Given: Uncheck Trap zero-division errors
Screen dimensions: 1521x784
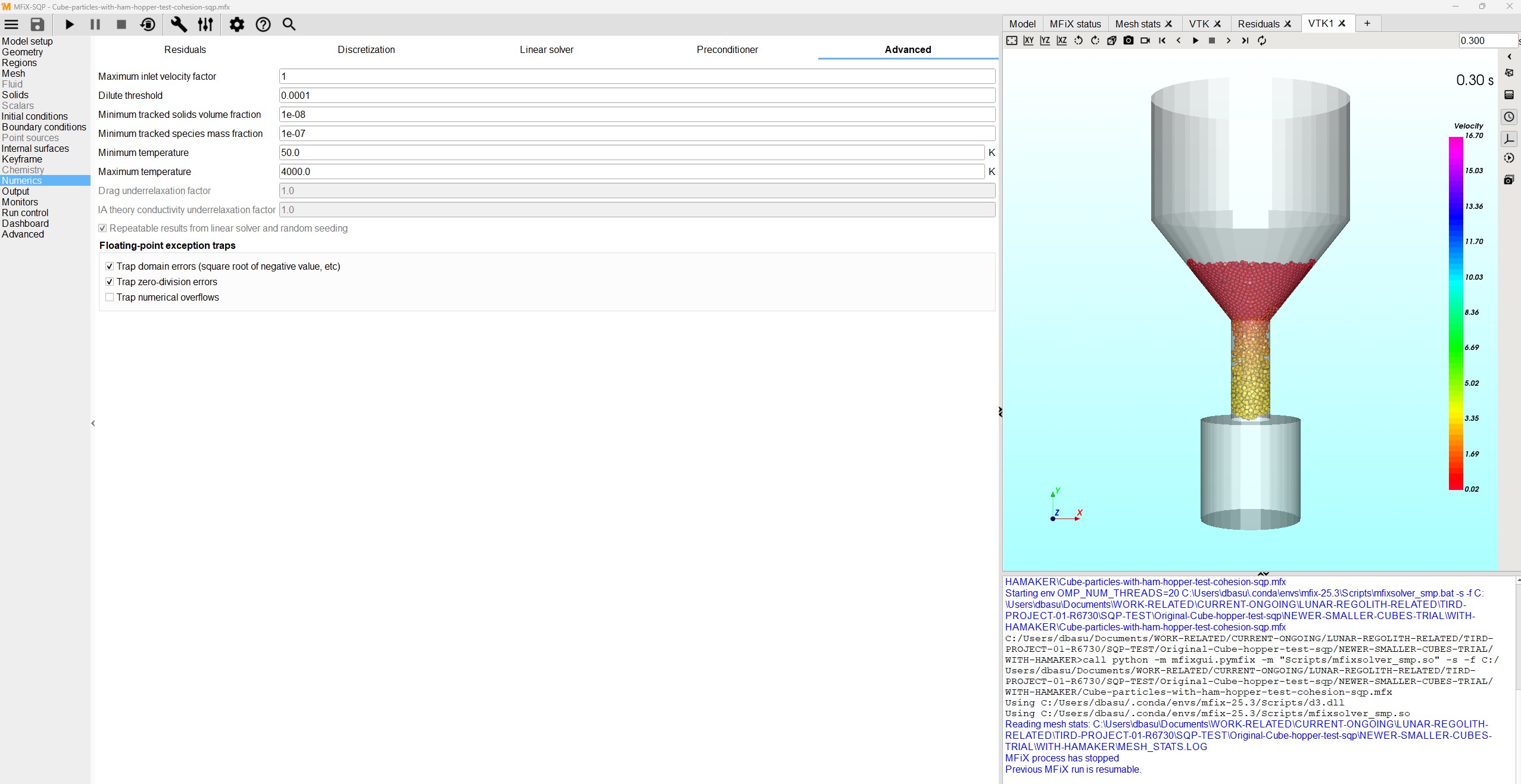Looking at the screenshot, I should (110, 282).
